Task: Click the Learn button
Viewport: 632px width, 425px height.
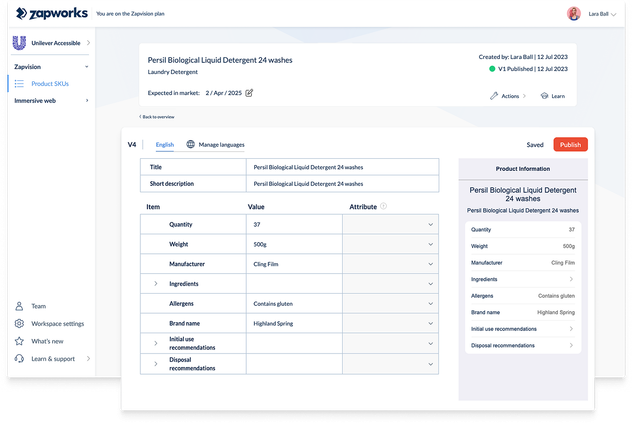Action: [x=553, y=96]
